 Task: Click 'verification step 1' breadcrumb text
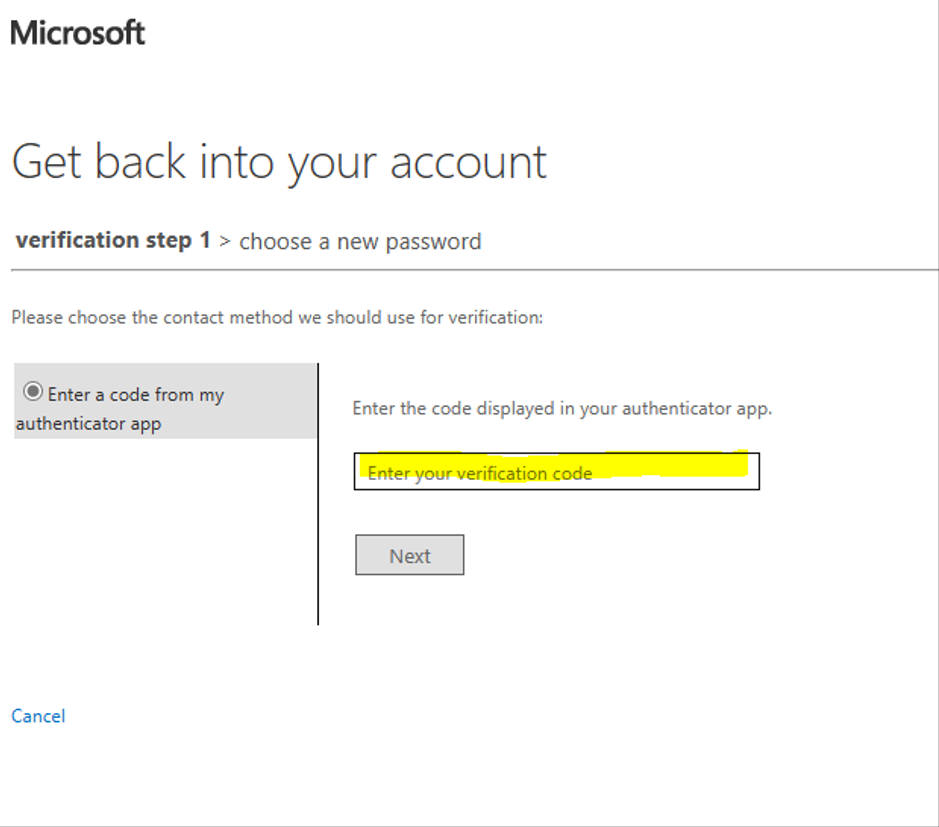pyautogui.click(x=113, y=240)
